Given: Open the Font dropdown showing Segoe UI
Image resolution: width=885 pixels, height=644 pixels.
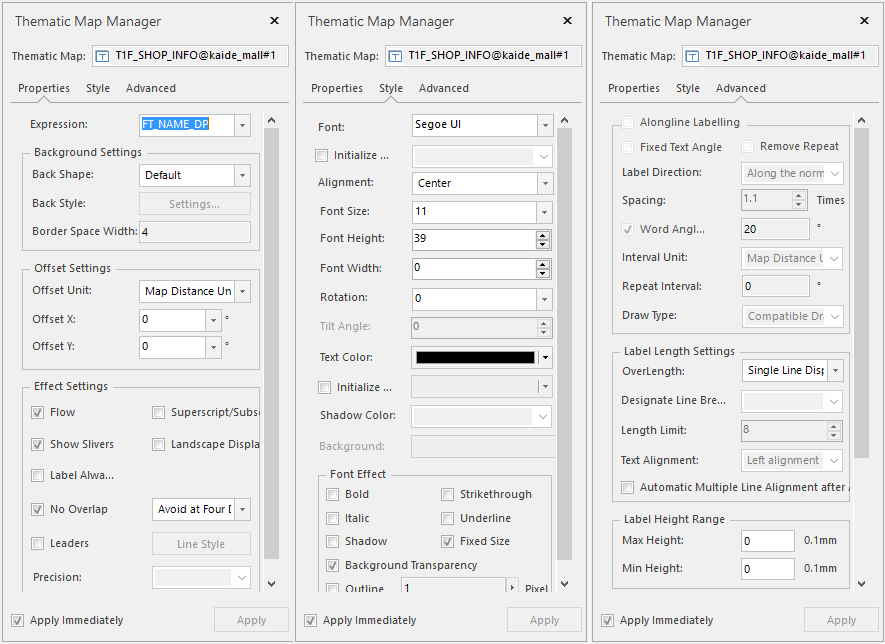Looking at the screenshot, I should tap(545, 125).
